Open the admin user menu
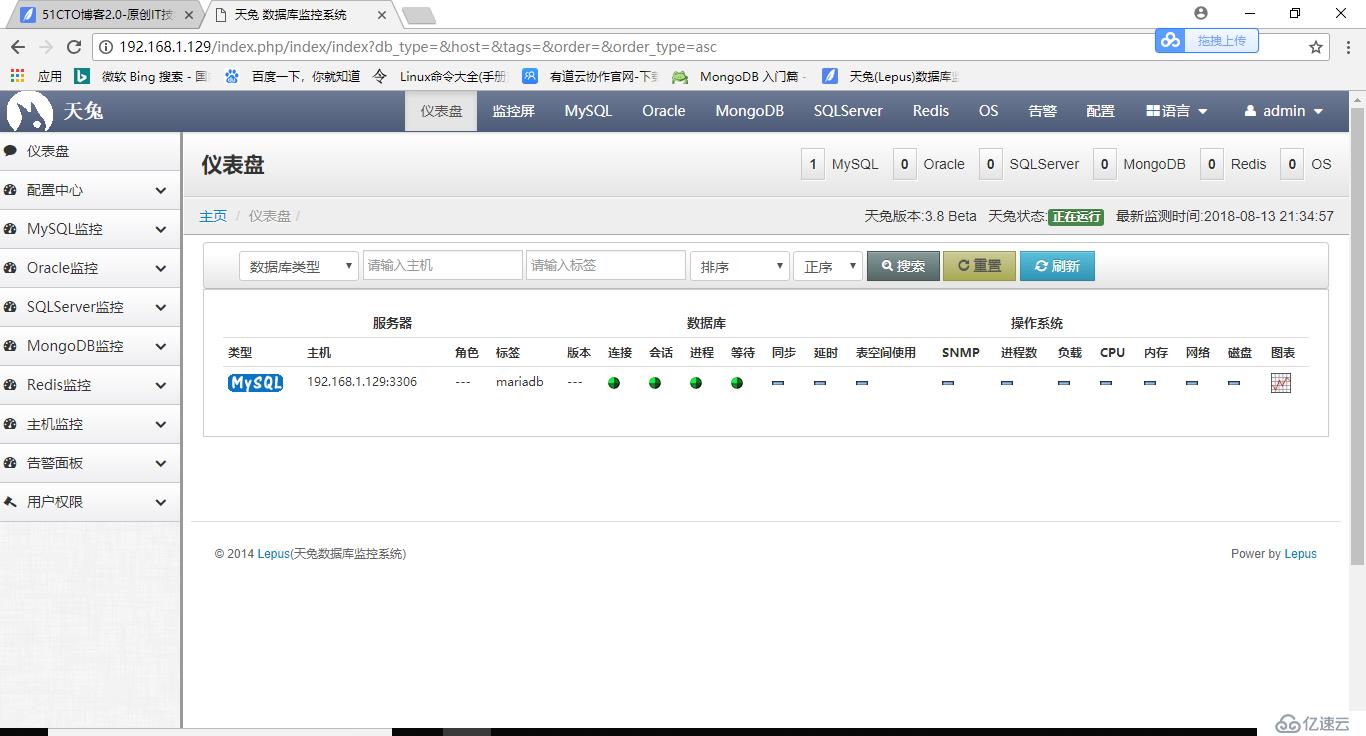The image size is (1366, 736). coord(1284,111)
